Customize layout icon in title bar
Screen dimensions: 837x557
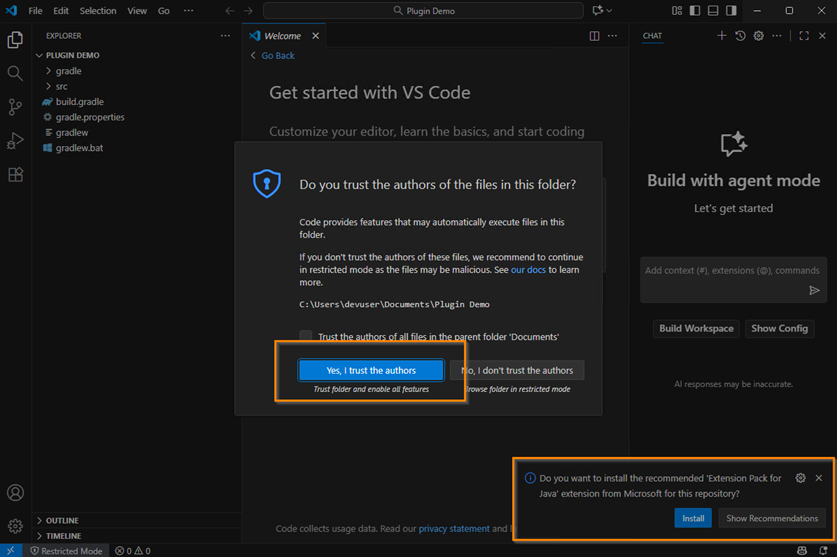[x=677, y=11]
